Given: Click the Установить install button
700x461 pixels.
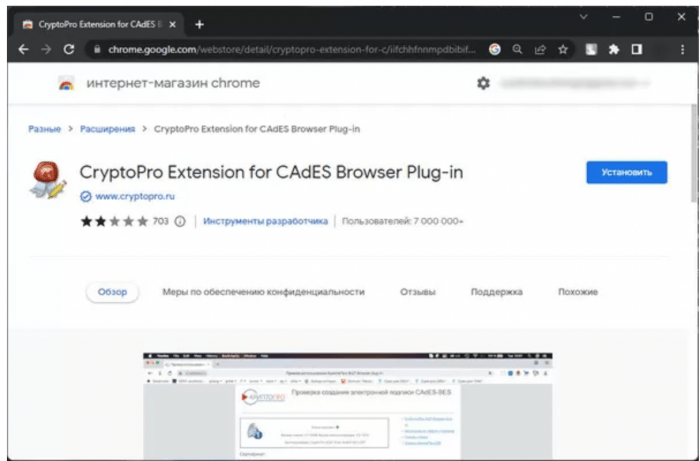Looking at the screenshot, I should coord(627,172).
